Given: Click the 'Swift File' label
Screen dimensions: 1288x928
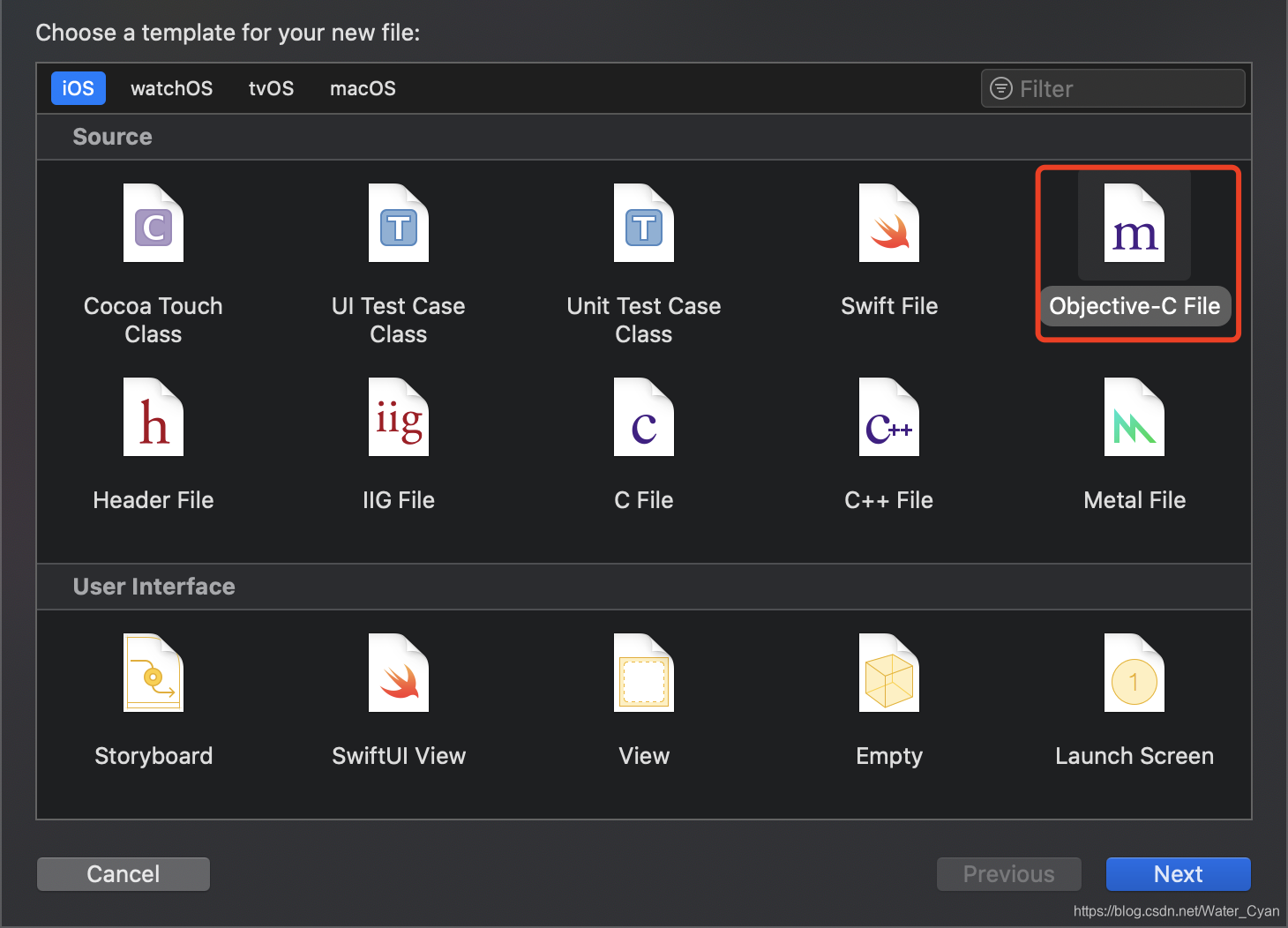Looking at the screenshot, I should point(889,306).
